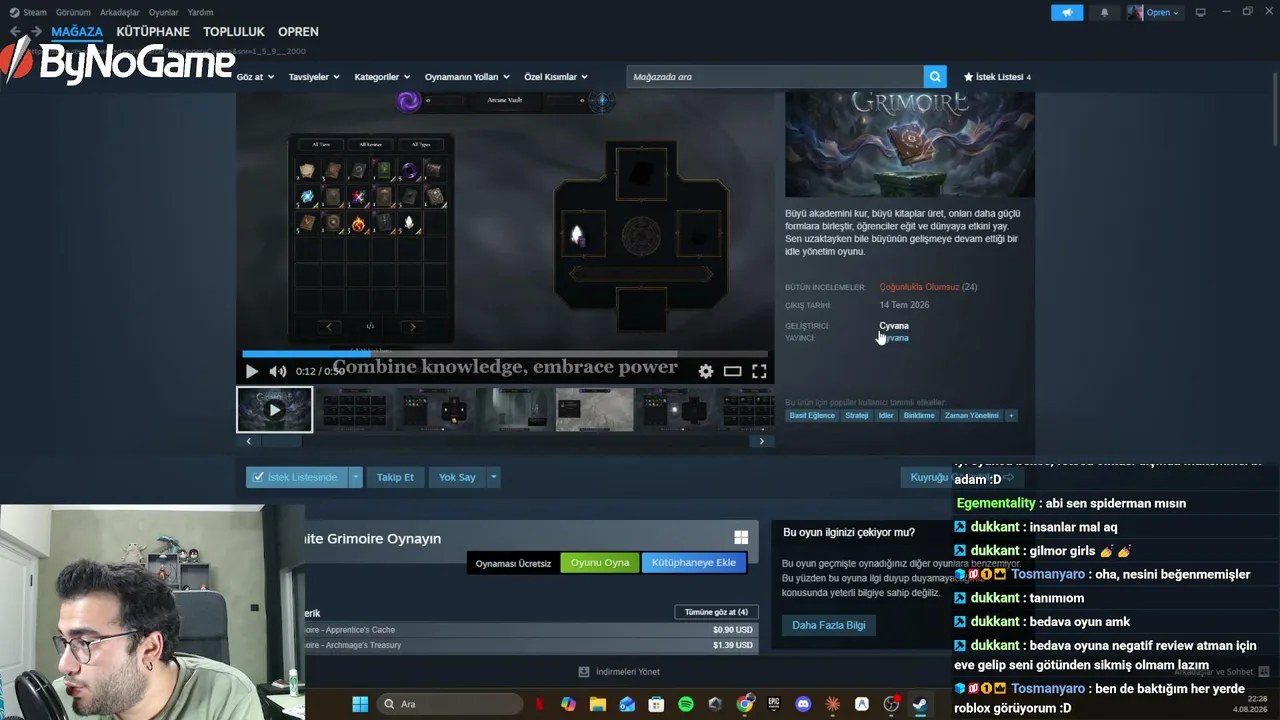
Task: Mute the trailer volume speaker icon
Action: point(277,372)
